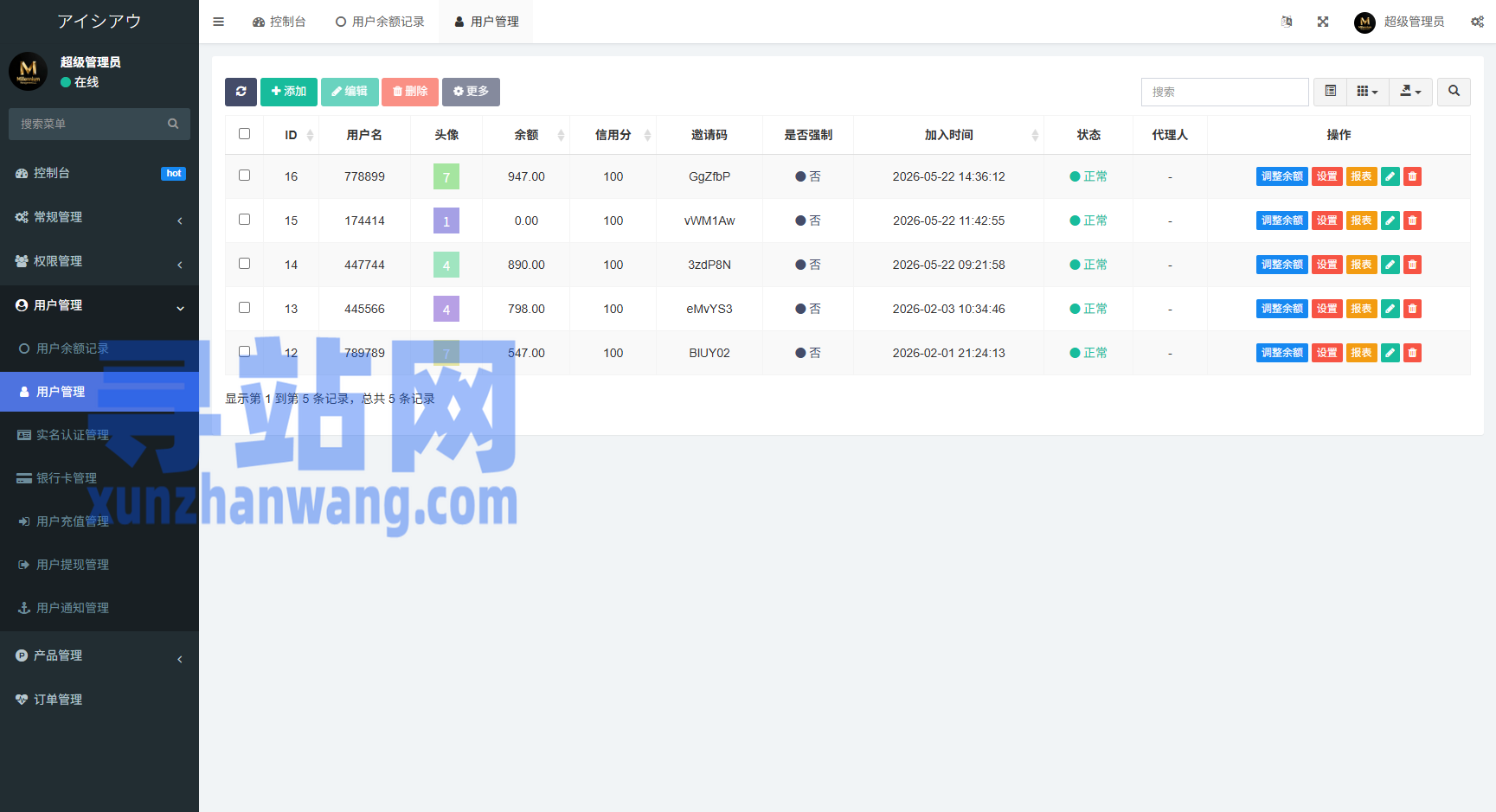Open the settings gears icon top right
This screenshot has width=1496, height=812.
tap(1477, 22)
